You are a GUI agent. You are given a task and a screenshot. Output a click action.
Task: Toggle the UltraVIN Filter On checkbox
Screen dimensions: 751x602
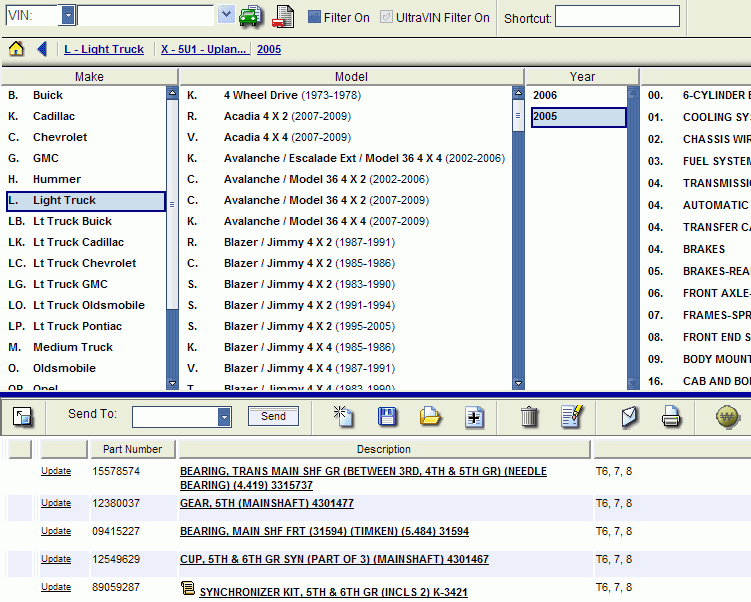pyautogui.click(x=386, y=17)
